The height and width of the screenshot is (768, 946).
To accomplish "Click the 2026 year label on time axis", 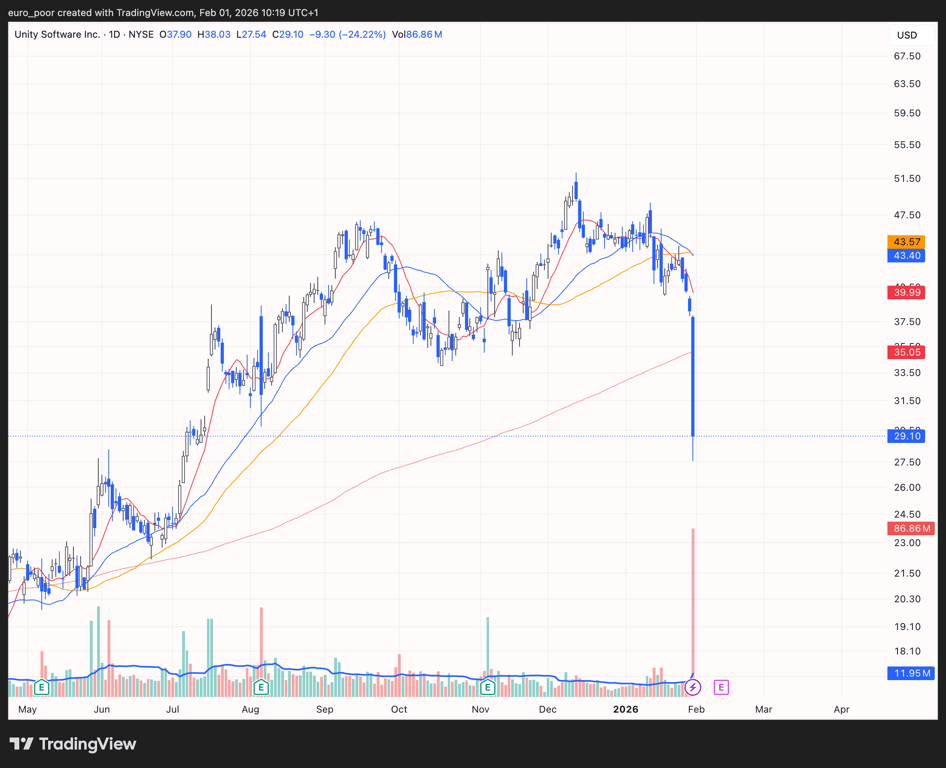I will pos(625,709).
